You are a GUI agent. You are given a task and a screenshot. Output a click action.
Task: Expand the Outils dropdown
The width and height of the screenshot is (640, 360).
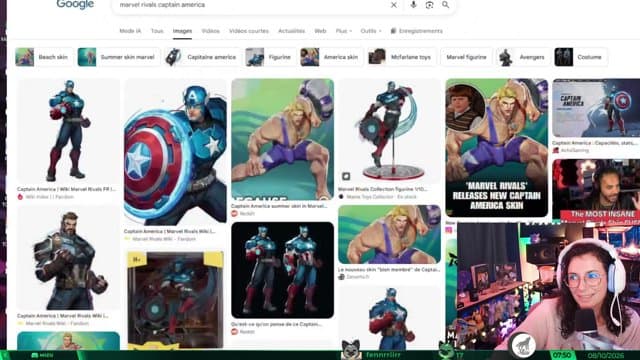click(x=371, y=31)
